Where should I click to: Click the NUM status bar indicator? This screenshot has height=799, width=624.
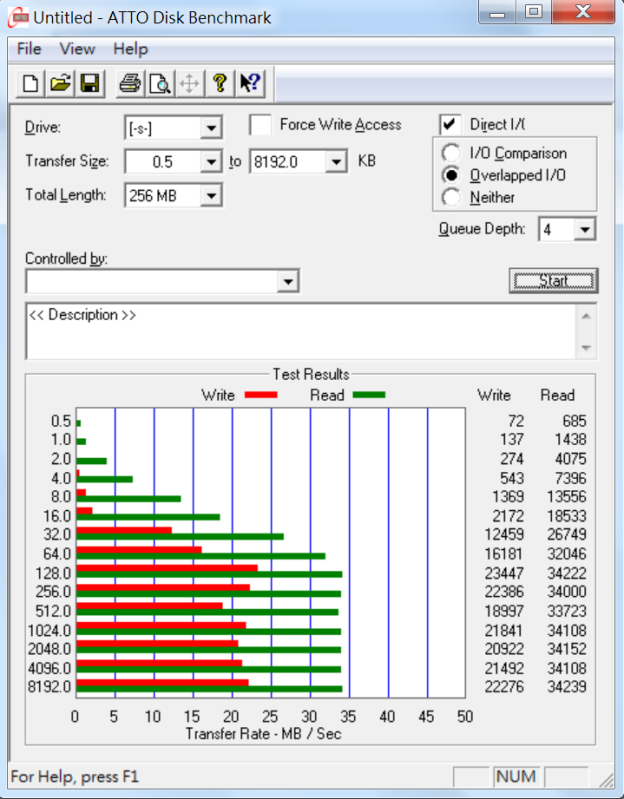tap(516, 777)
